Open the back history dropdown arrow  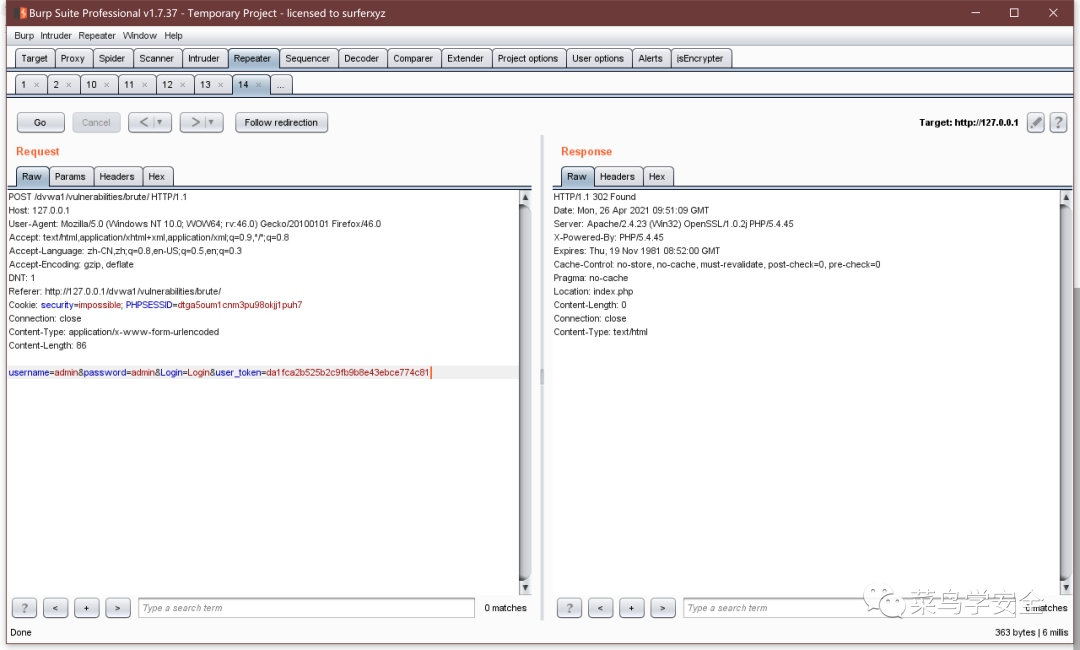coord(160,123)
